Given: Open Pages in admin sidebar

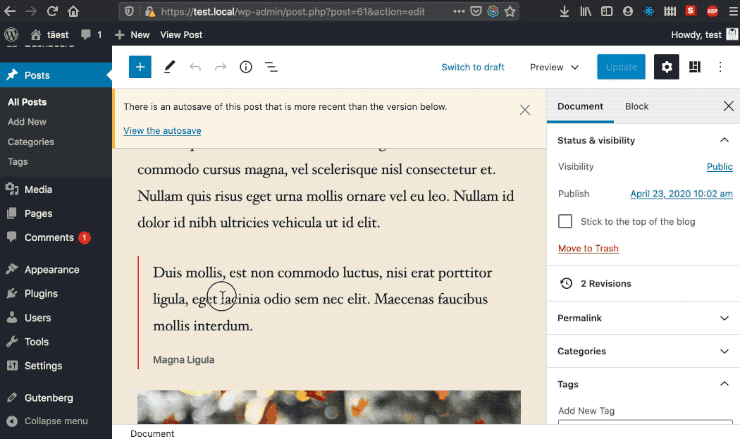Looking at the screenshot, I should (56, 213).
